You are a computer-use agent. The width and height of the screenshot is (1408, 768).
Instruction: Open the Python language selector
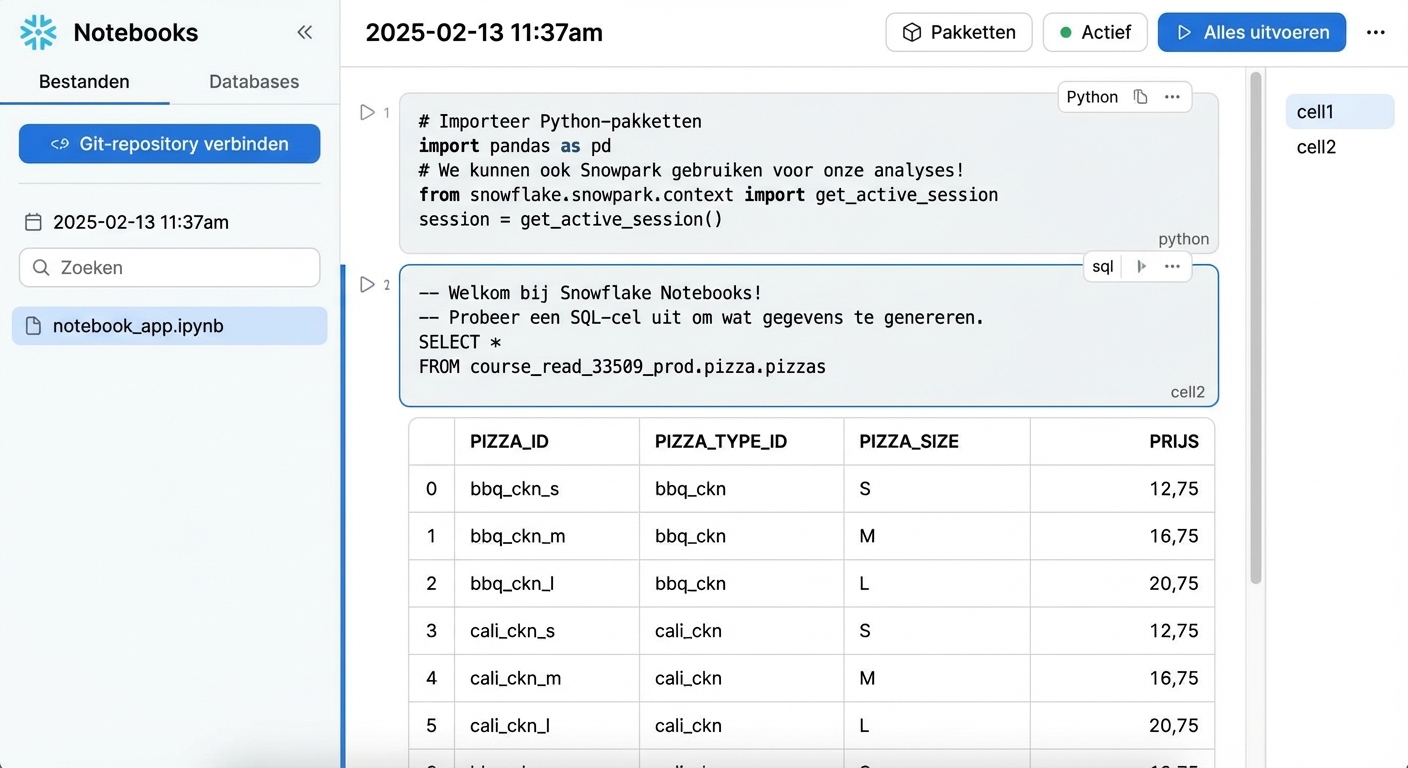(x=1091, y=96)
